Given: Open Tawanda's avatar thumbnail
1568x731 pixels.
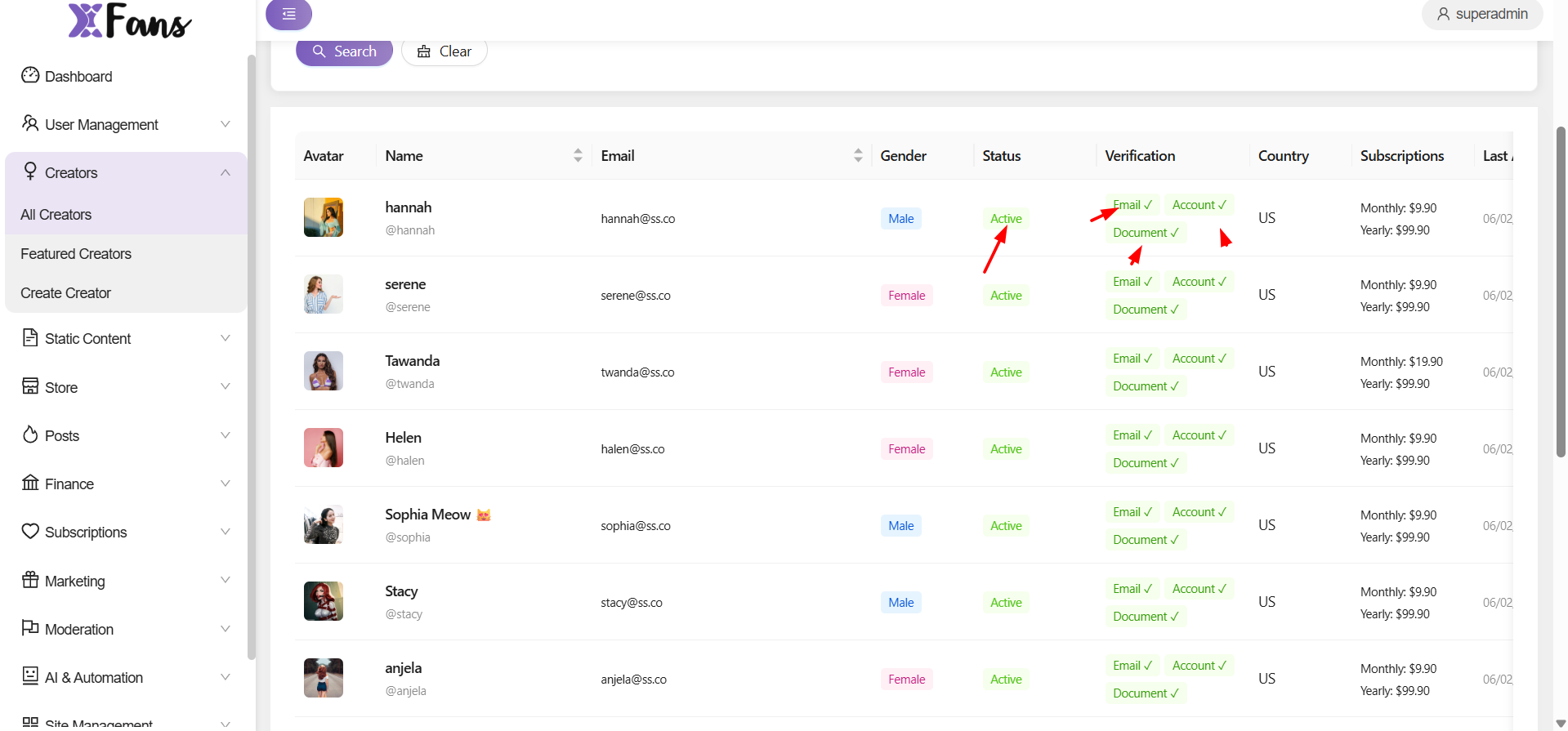Looking at the screenshot, I should 324,371.
